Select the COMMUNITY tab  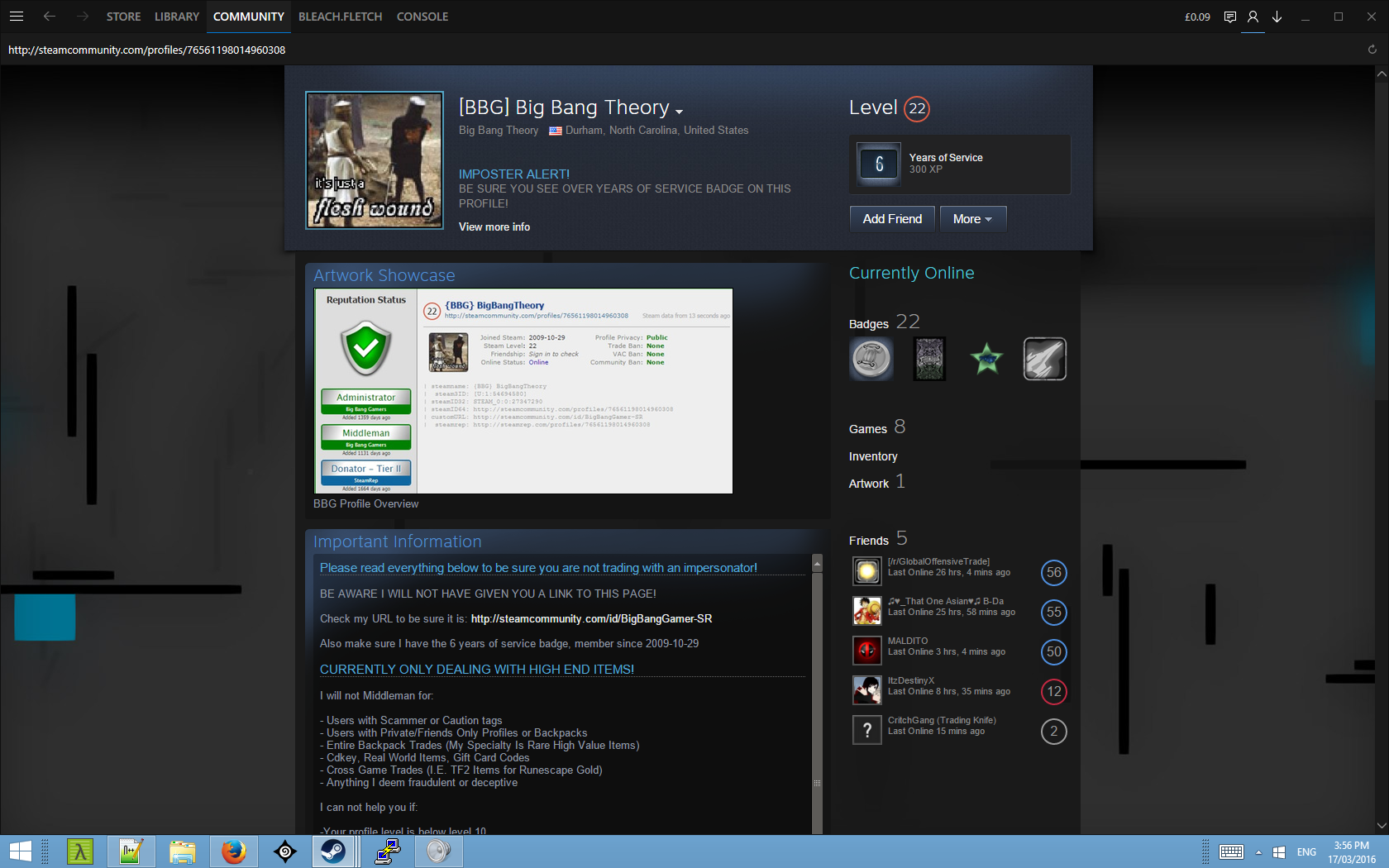coord(249,17)
